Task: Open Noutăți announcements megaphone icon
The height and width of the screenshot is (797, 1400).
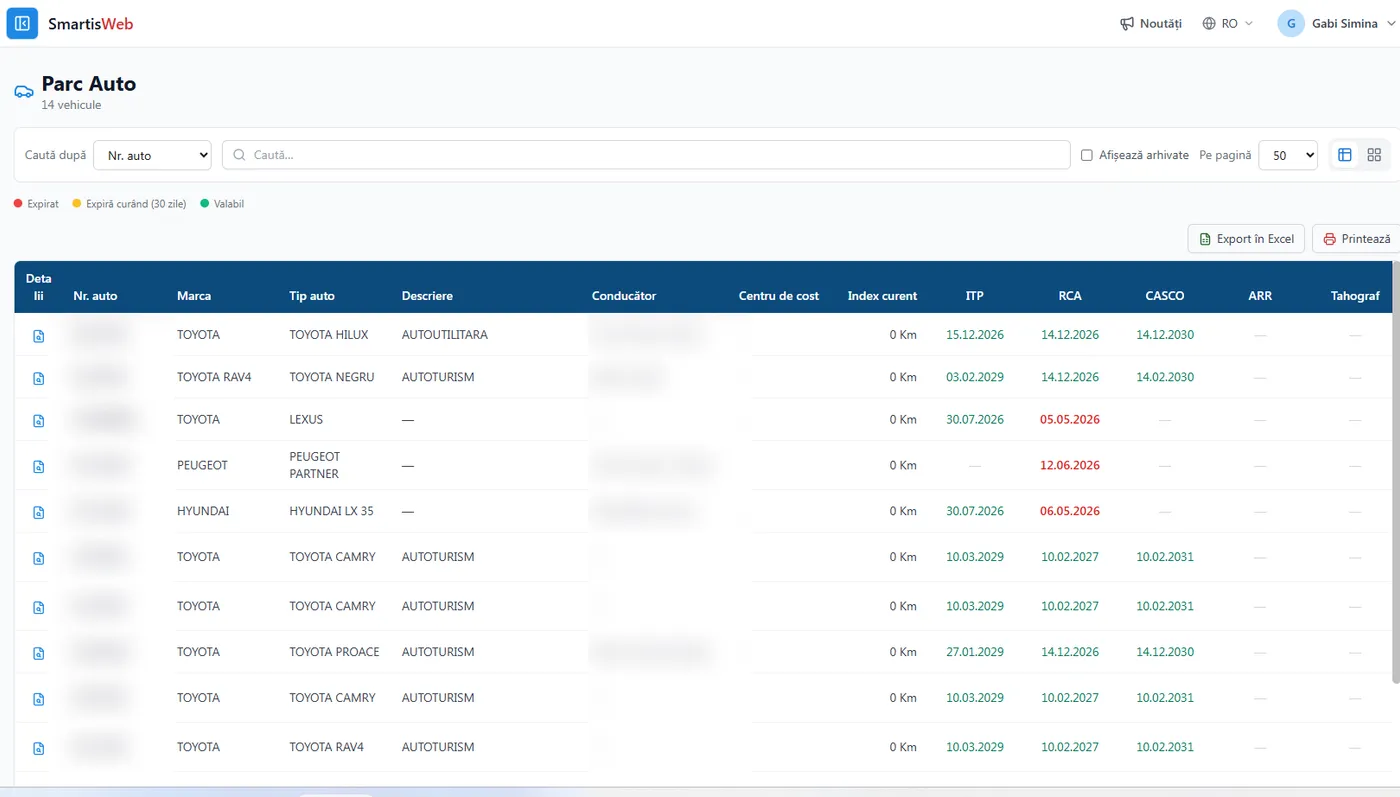Action: 1127,23
